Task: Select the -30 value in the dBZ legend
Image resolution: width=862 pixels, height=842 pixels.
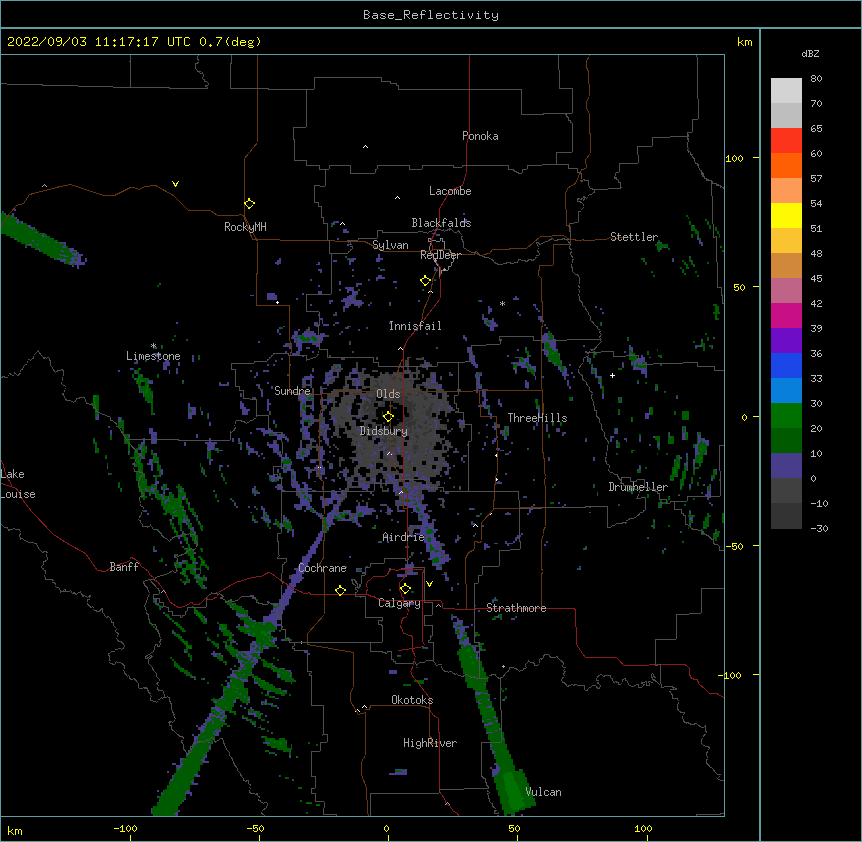Action: (x=819, y=528)
